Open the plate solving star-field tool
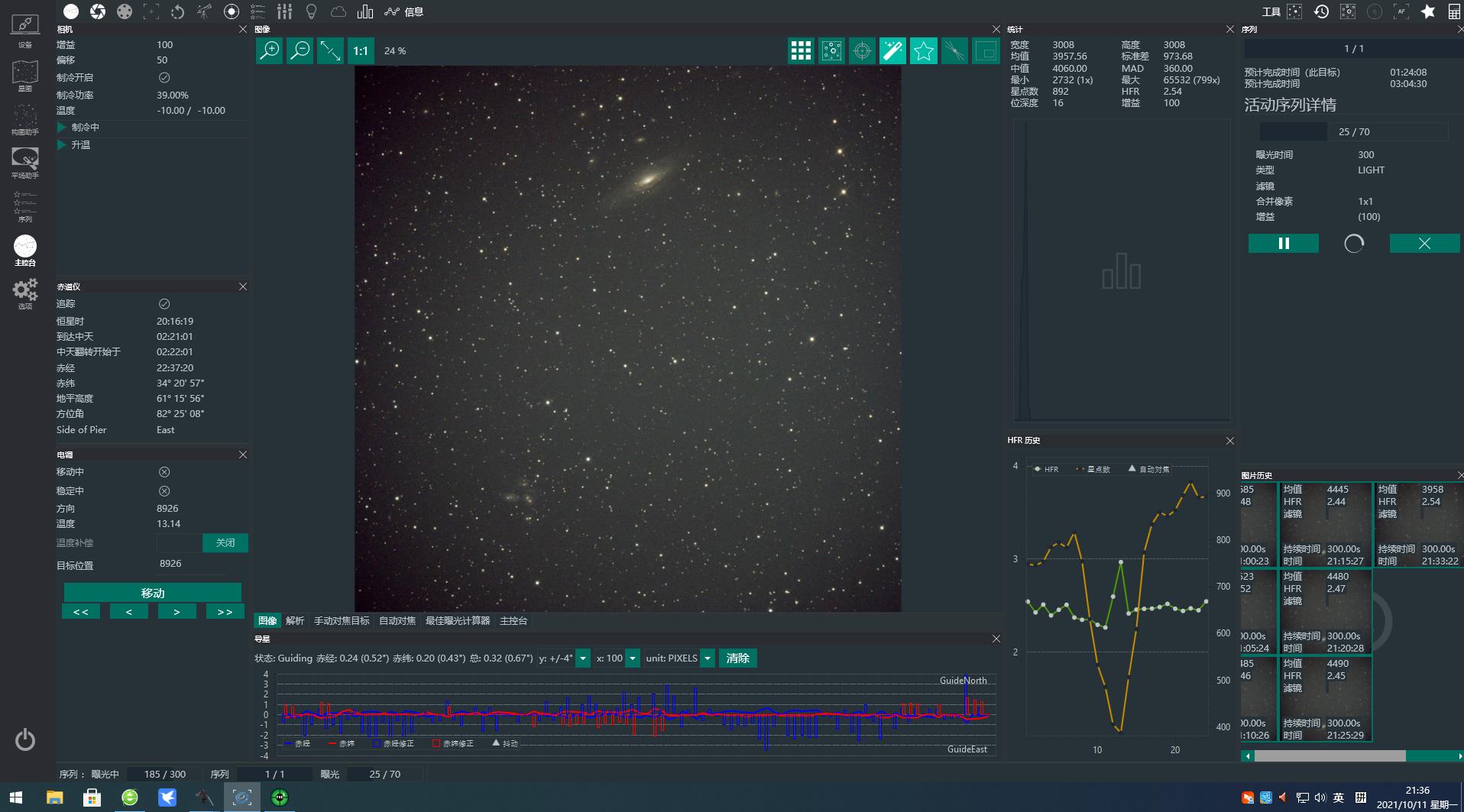 point(1294,11)
